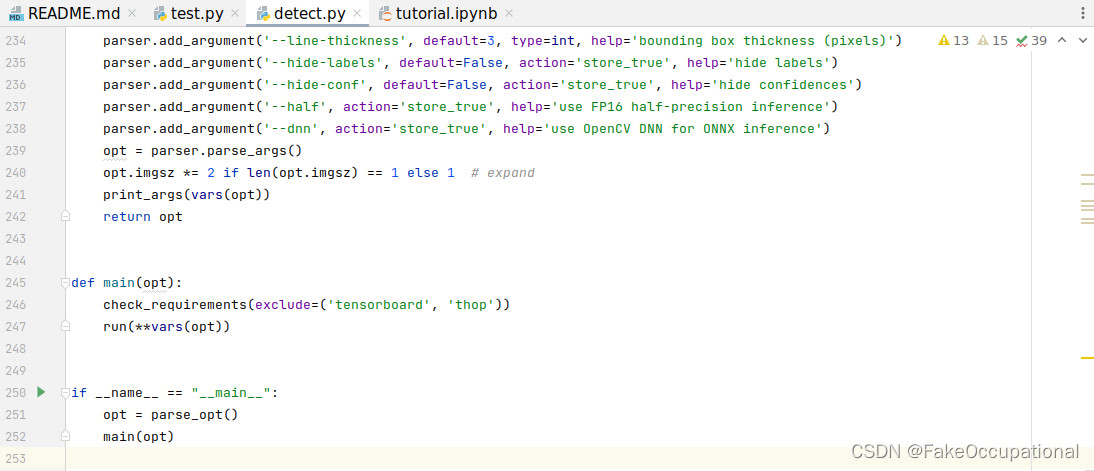Screen dimensions: 1094x471
Task: Go to previous highlighted error arrow
Action: 1062,40
